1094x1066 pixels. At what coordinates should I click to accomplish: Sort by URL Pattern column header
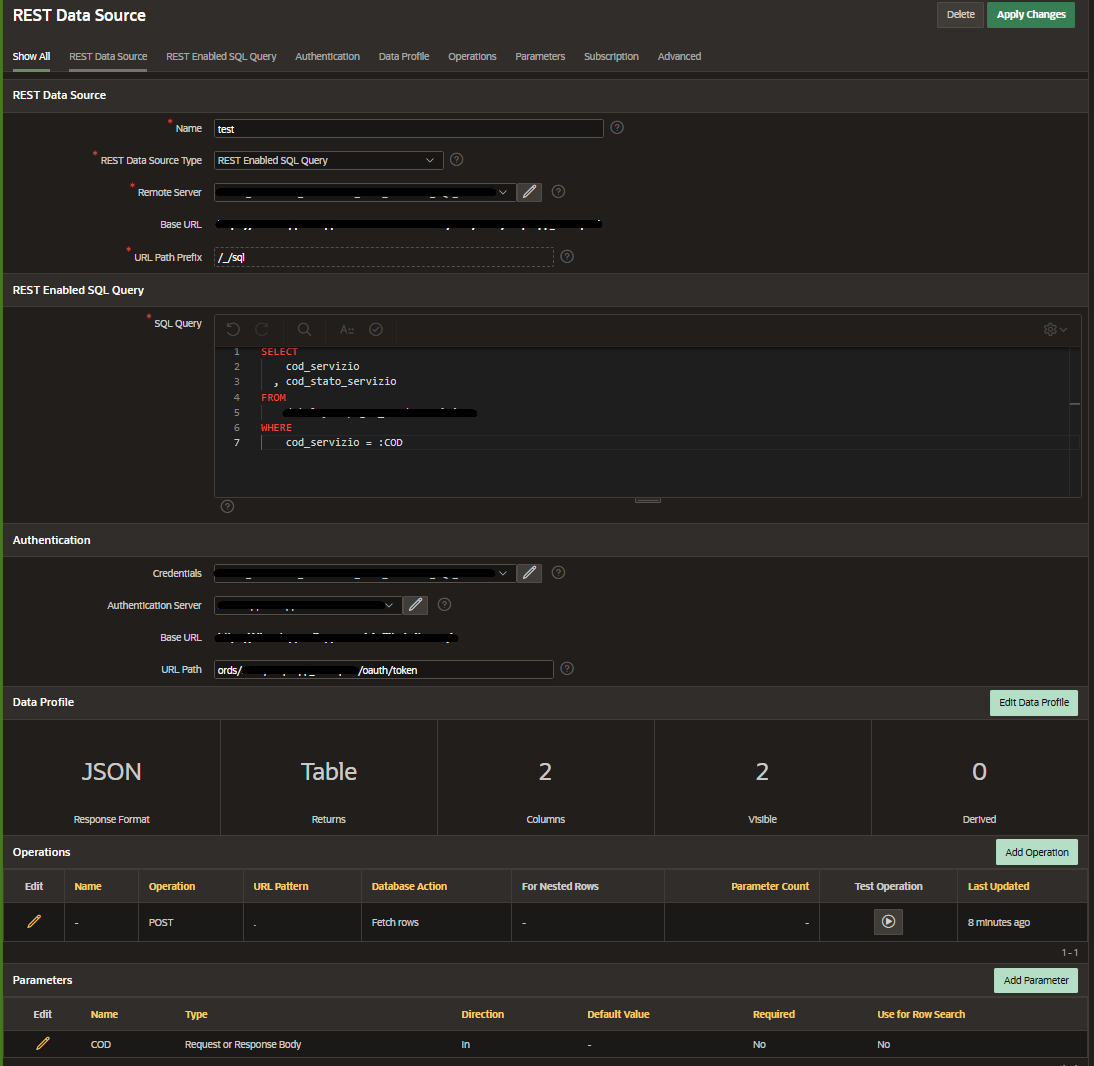pyautogui.click(x=280, y=886)
